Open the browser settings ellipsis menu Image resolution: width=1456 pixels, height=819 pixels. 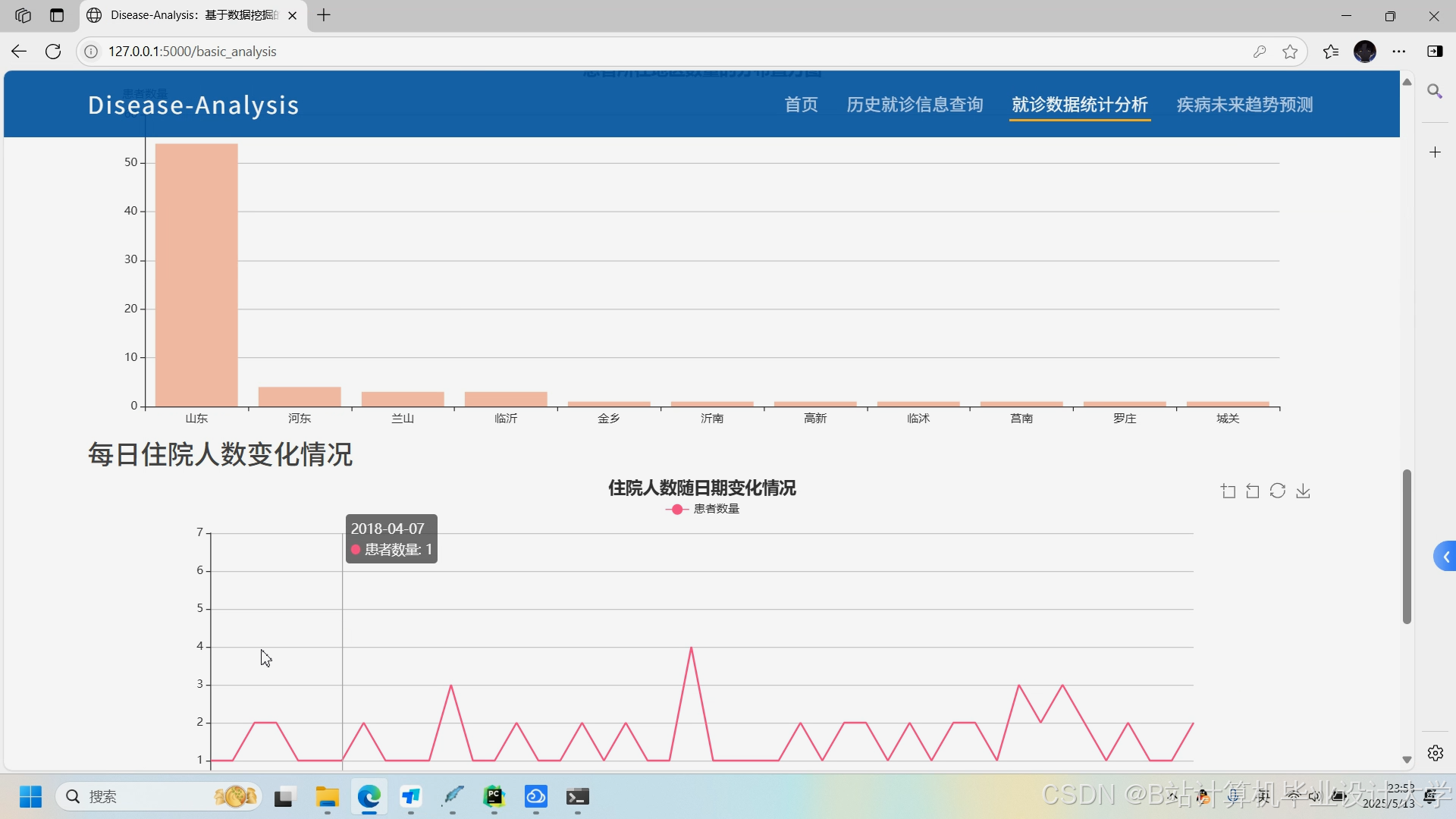click(1399, 51)
